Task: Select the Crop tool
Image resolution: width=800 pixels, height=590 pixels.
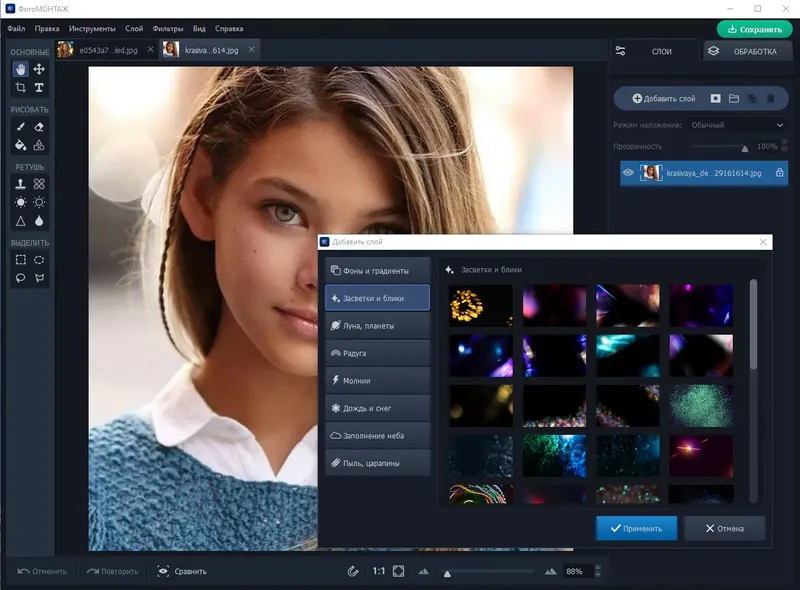Action: [20, 88]
